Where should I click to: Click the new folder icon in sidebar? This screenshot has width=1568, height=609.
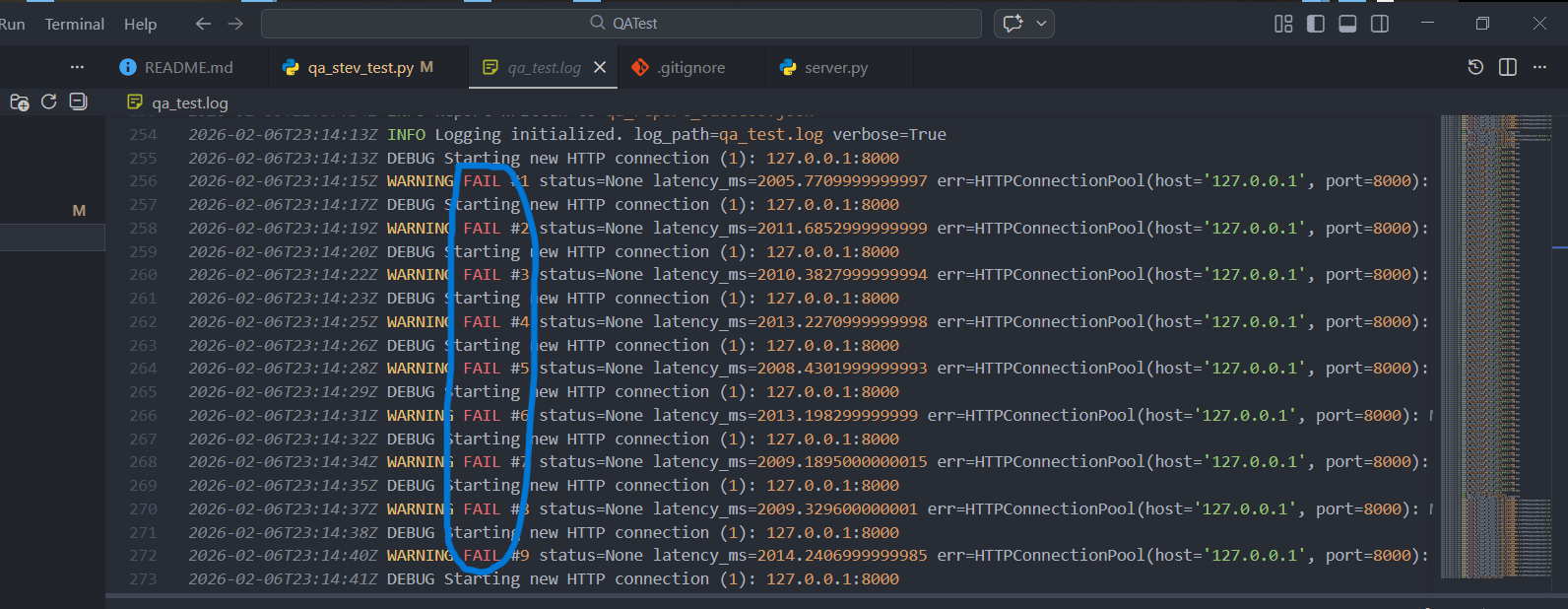19,101
